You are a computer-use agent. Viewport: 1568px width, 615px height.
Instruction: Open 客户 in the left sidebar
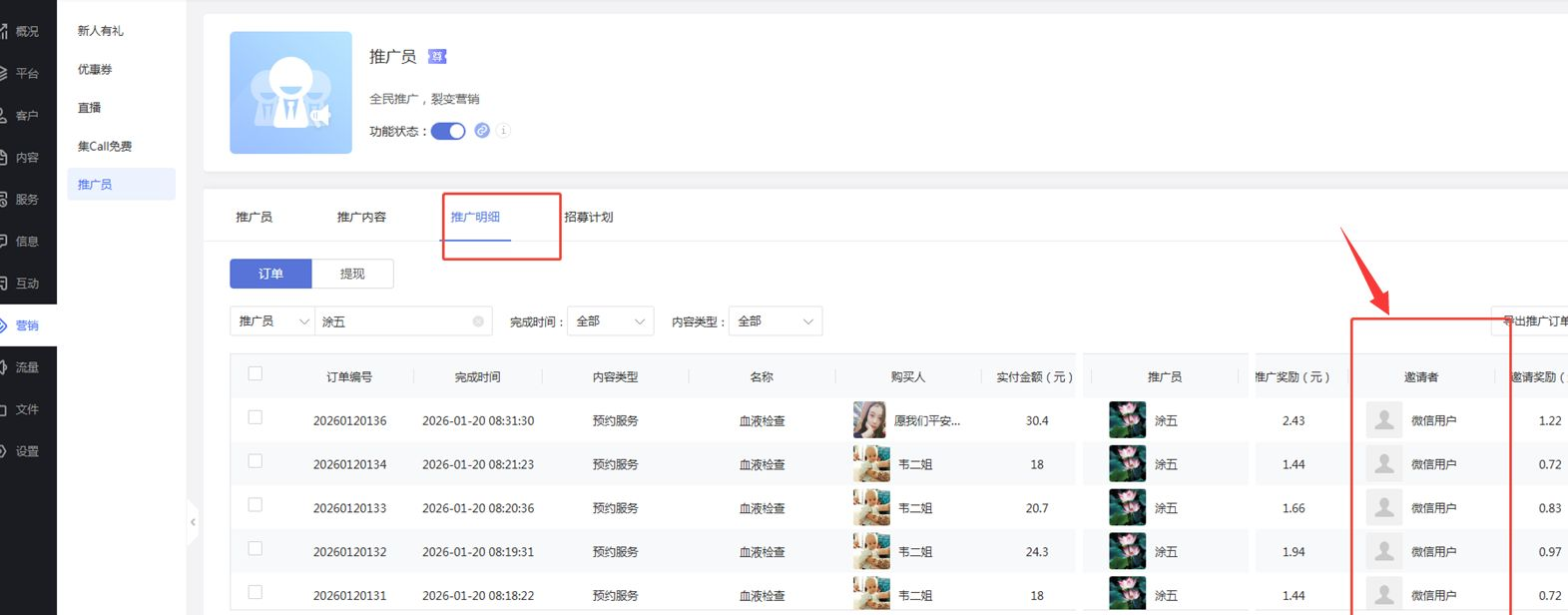click(27, 116)
